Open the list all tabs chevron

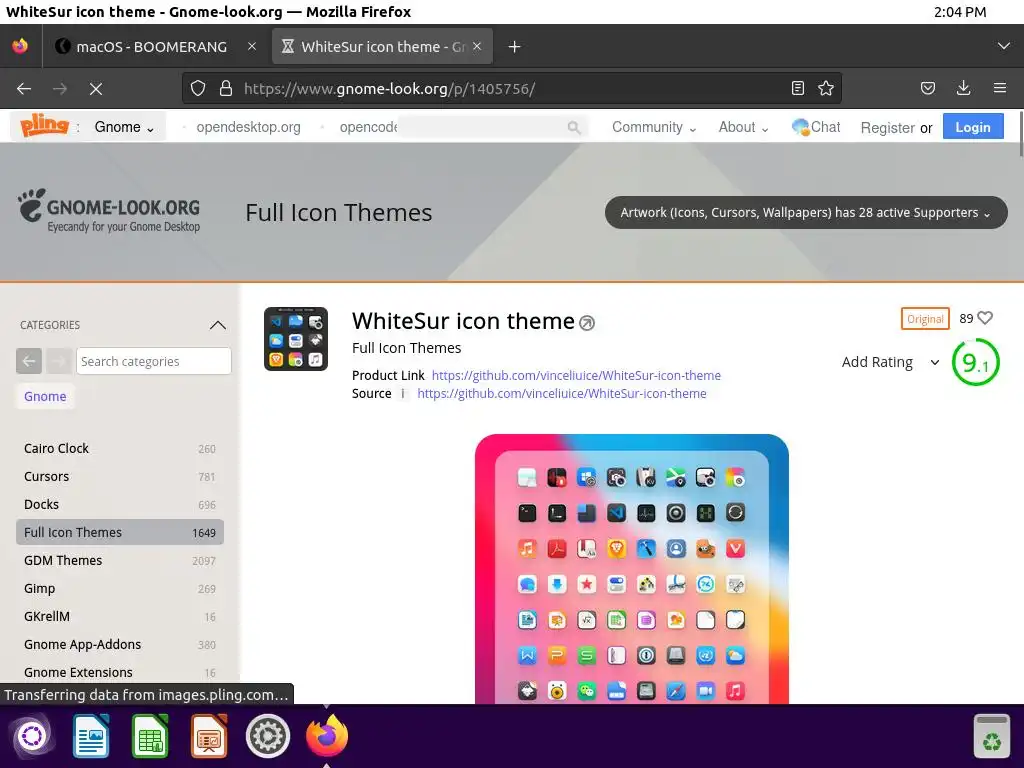pos(1004,46)
